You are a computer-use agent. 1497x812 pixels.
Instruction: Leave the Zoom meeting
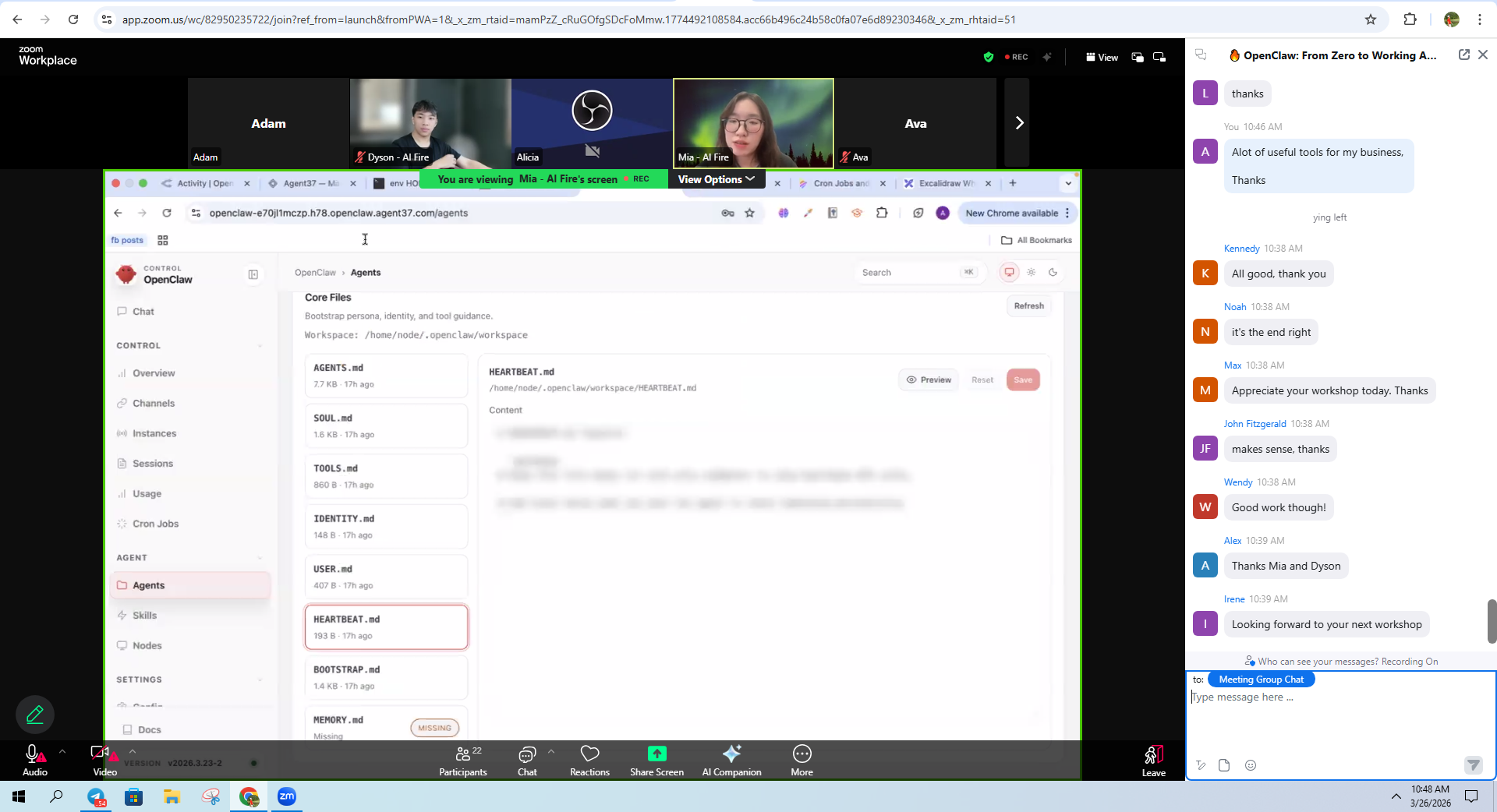1154,761
